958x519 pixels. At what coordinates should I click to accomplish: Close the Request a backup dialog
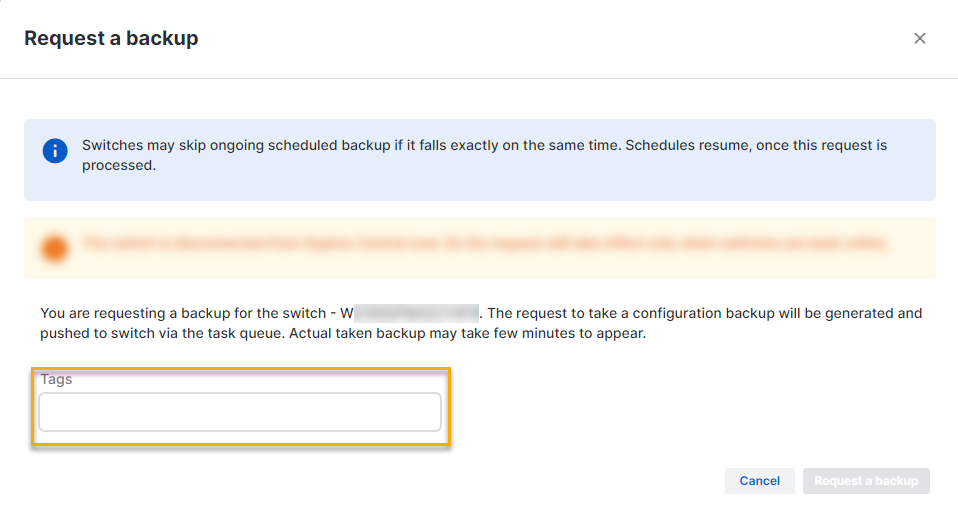click(920, 38)
